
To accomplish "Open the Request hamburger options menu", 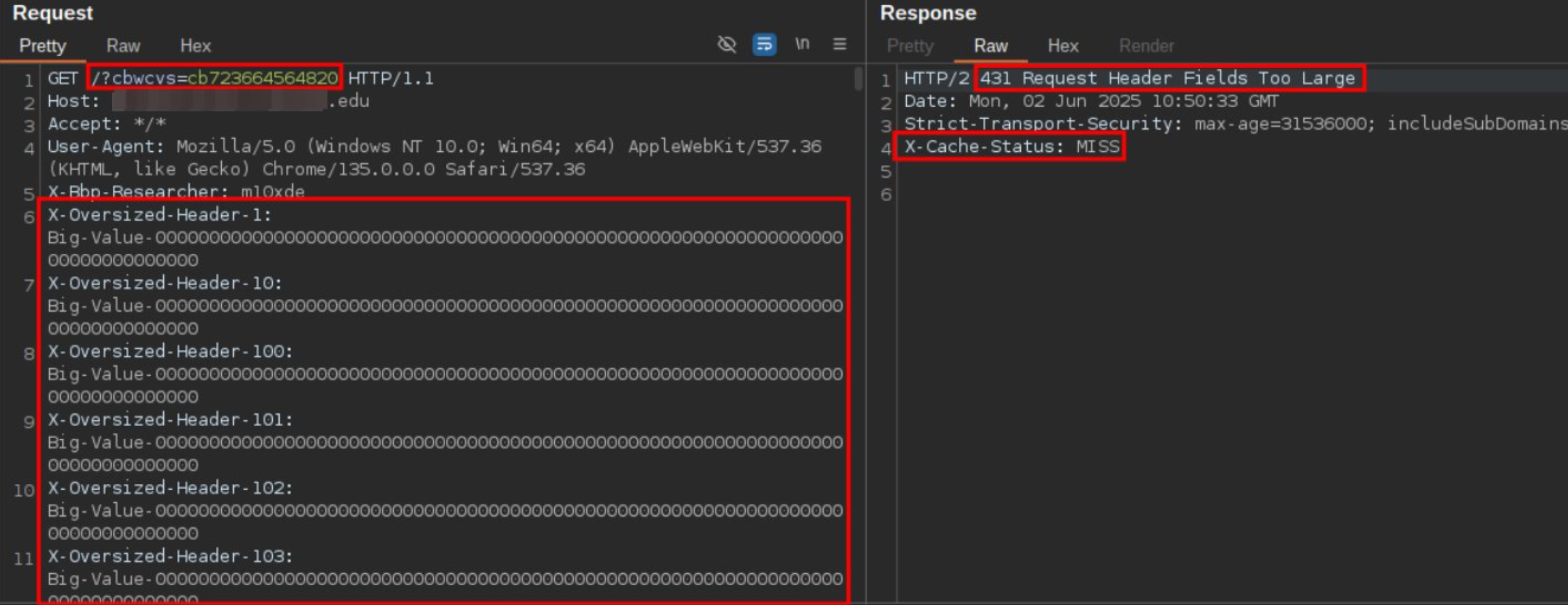I will (x=840, y=44).
